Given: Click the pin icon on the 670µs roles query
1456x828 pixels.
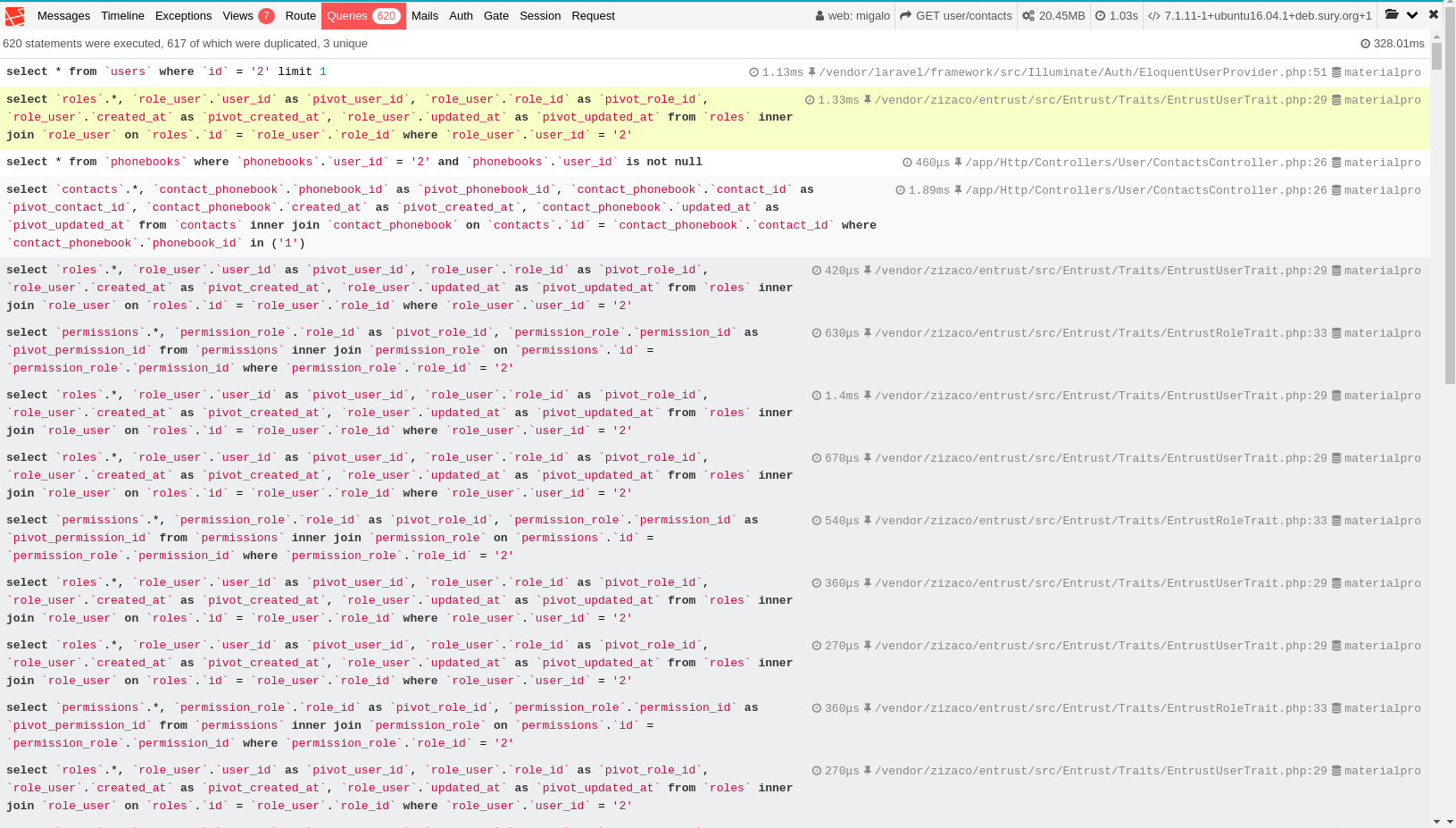Looking at the screenshot, I should point(868,458).
